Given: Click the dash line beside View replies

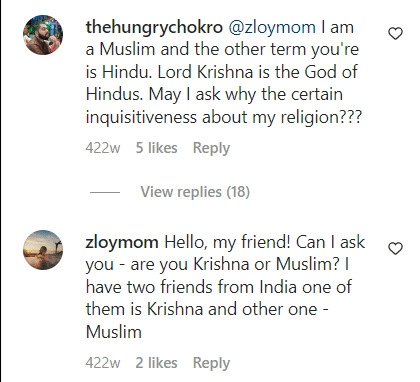Looking at the screenshot, I should (x=105, y=192).
